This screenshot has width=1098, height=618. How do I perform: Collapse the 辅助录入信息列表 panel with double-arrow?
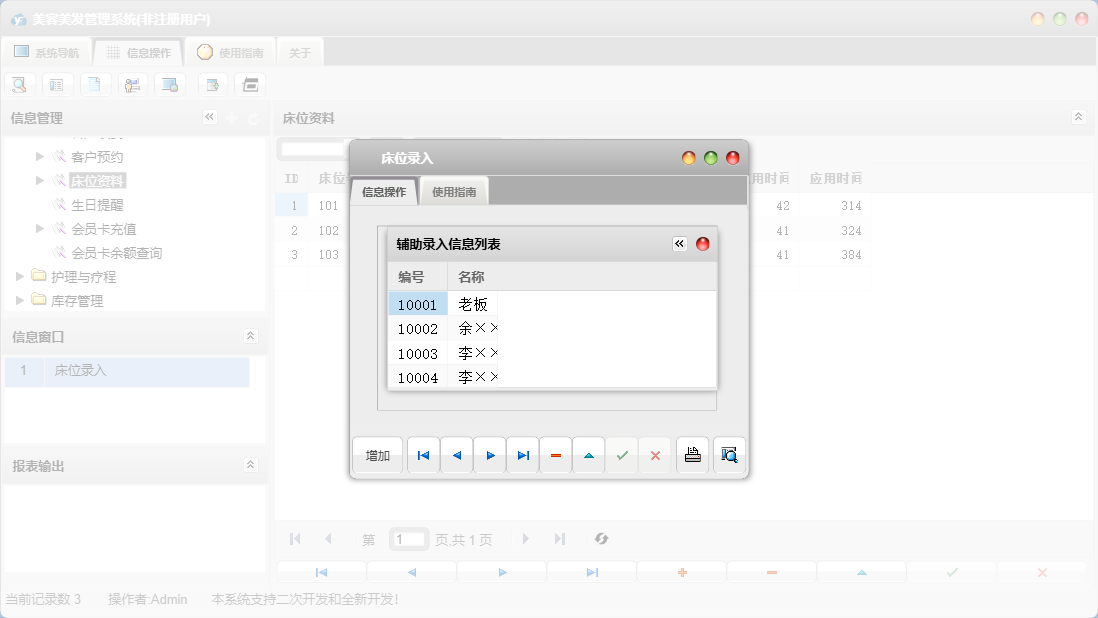tap(680, 244)
